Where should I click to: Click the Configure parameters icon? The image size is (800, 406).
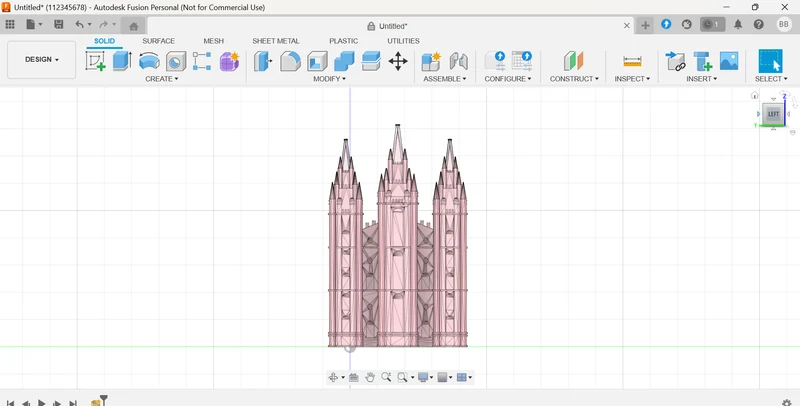point(495,61)
